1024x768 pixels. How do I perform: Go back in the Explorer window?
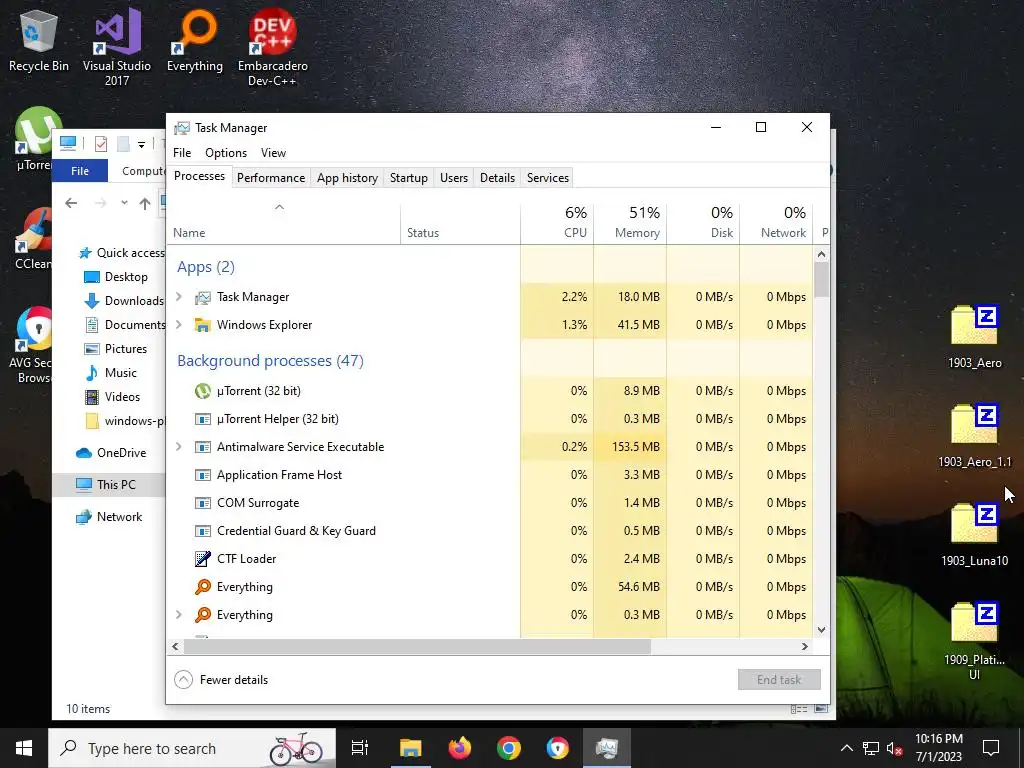coord(71,203)
